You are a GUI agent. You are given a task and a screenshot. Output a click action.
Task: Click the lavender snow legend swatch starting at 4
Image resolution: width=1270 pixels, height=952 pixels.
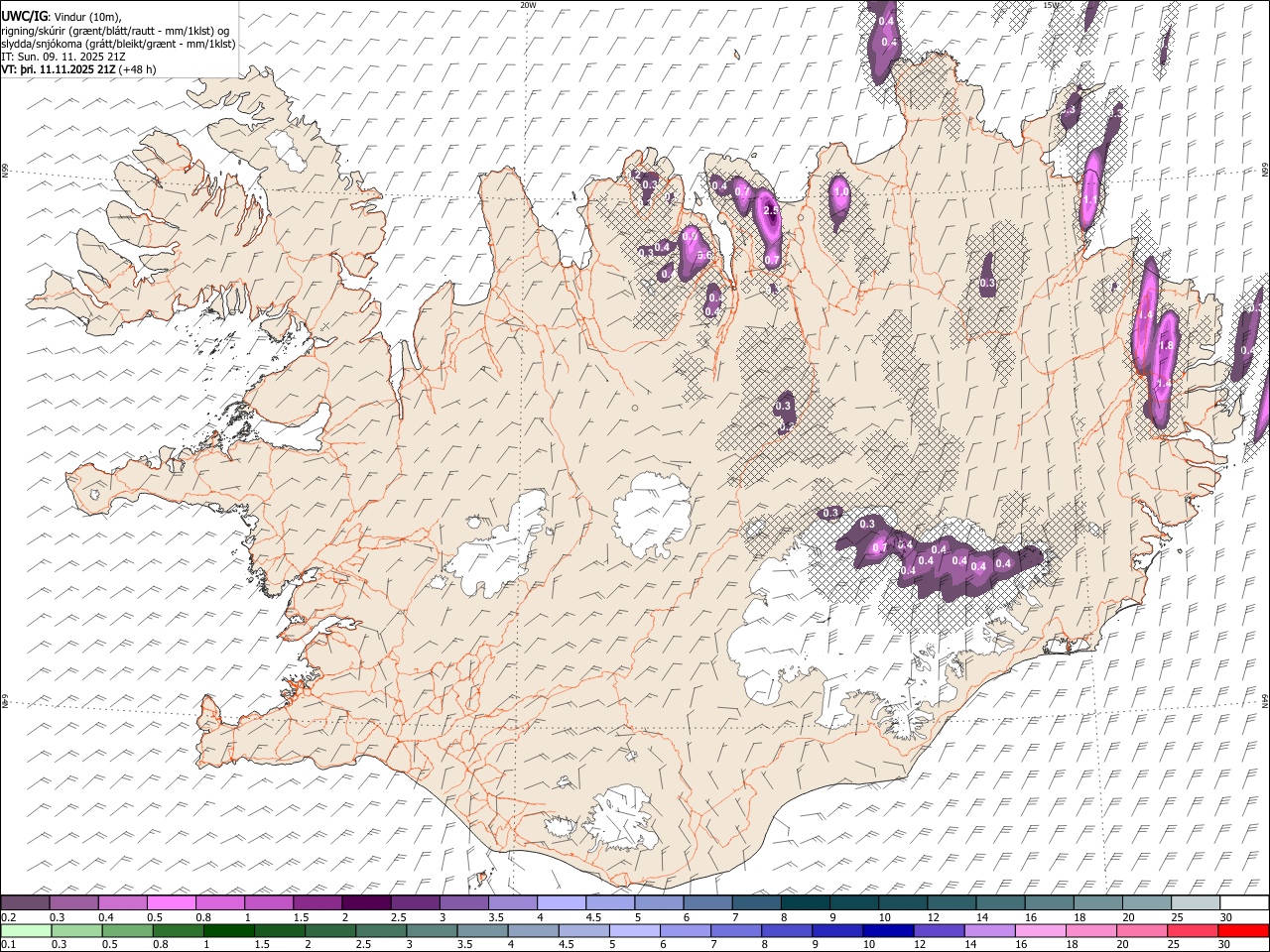562,903
